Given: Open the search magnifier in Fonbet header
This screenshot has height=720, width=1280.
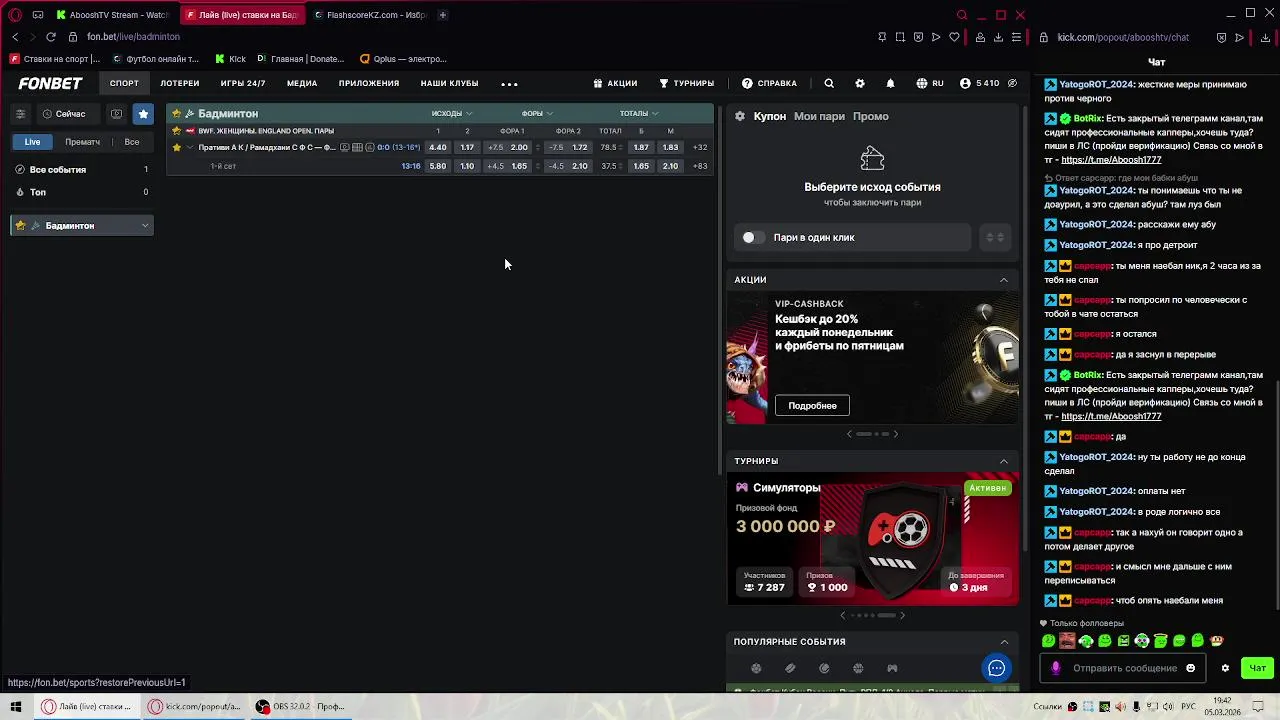Looking at the screenshot, I should 829,84.
